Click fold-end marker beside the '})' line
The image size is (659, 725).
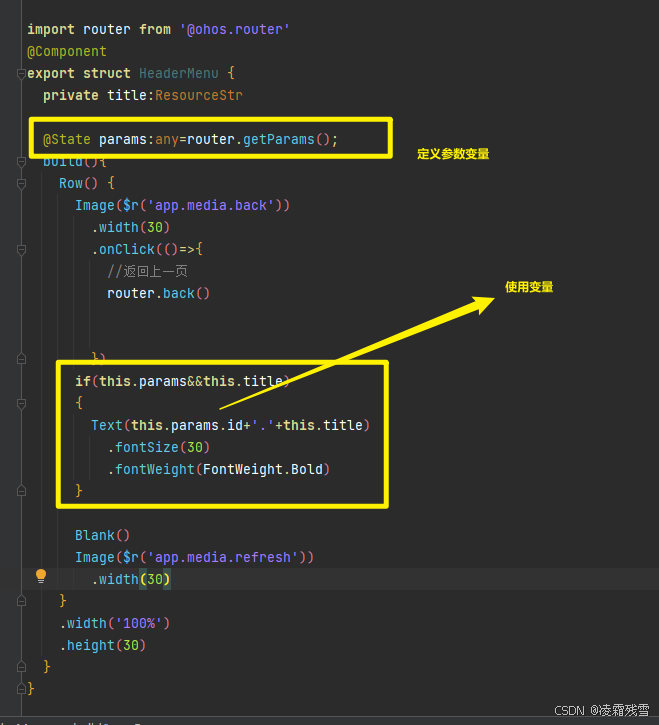click(x=21, y=359)
